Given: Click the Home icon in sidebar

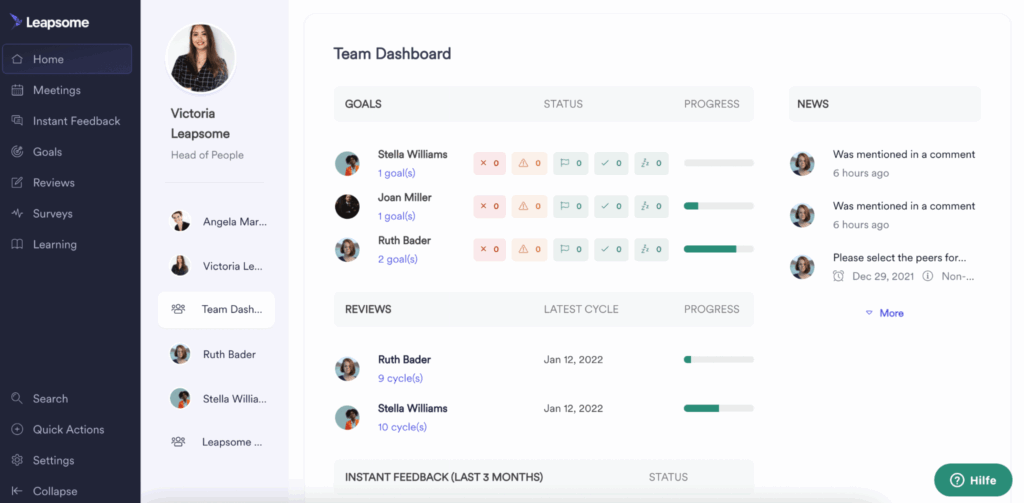Looking at the screenshot, I should click(18, 59).
